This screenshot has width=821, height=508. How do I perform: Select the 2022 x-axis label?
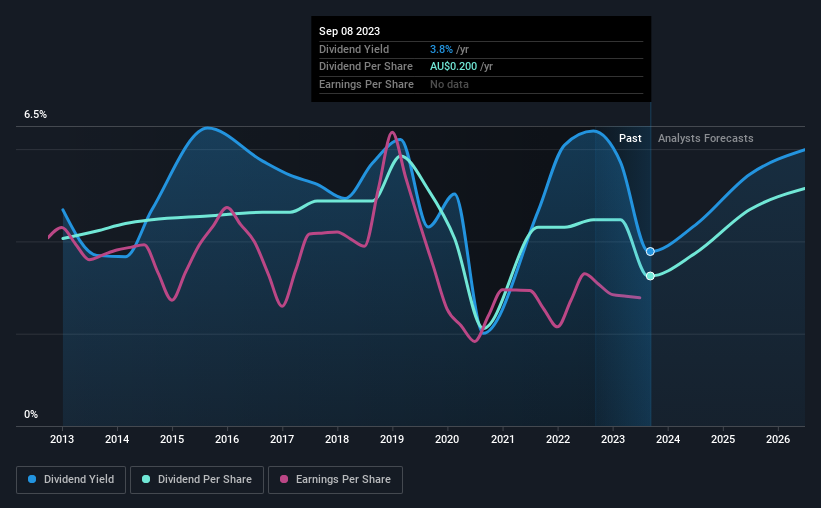tap(558, 439)
